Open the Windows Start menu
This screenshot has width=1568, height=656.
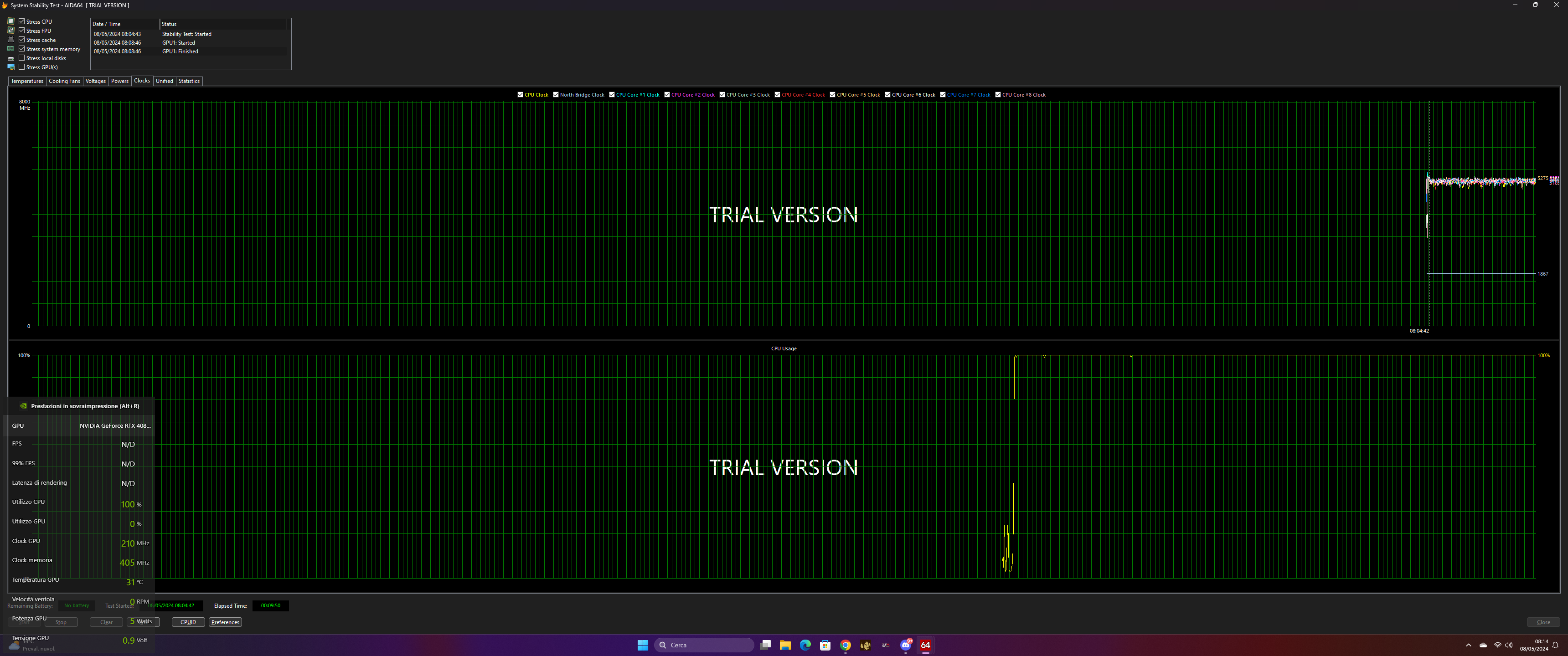click(x=643, y=645)
